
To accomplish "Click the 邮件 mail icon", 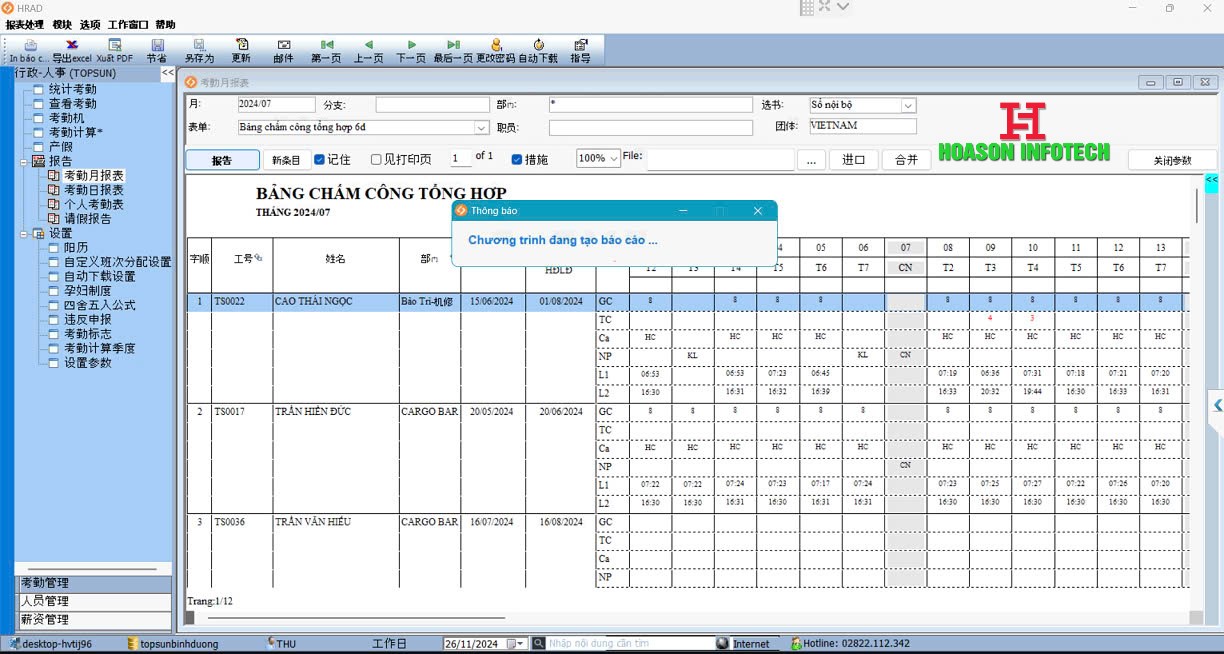I will (284, 45).
